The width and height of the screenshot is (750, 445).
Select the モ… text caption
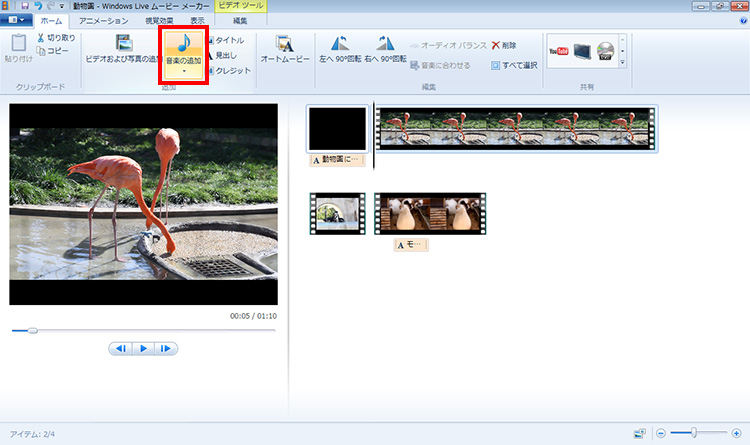coord(411,245)
